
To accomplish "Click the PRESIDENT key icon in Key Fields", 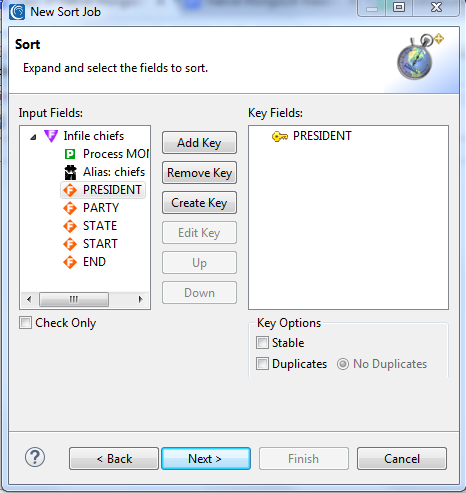I will click(x=280, y=136).
